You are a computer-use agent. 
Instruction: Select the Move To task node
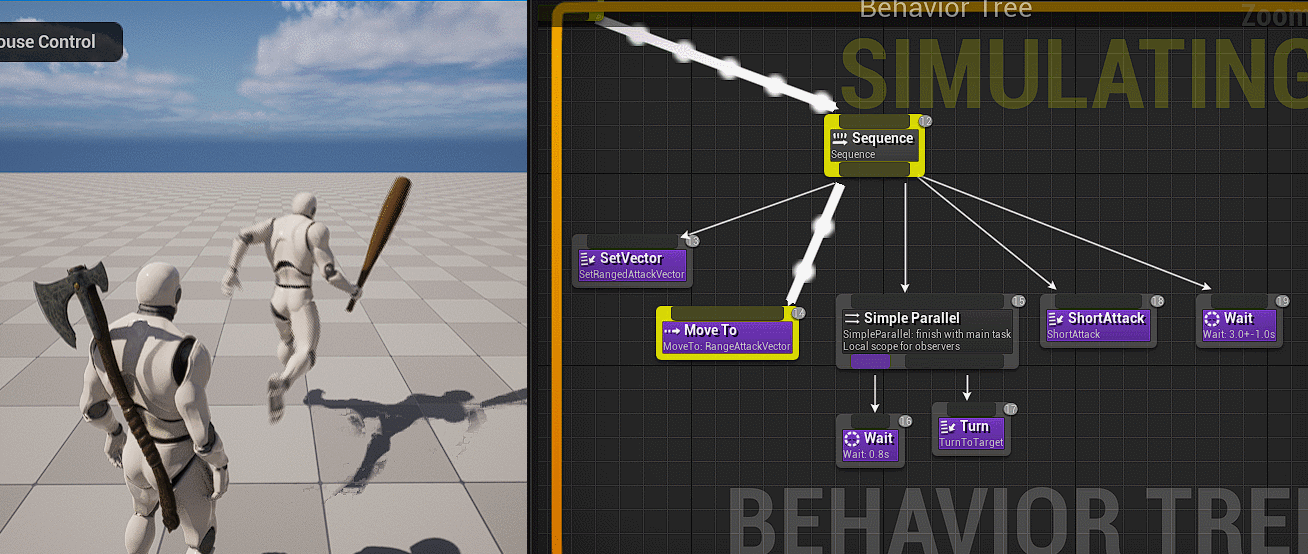point(727,333)
